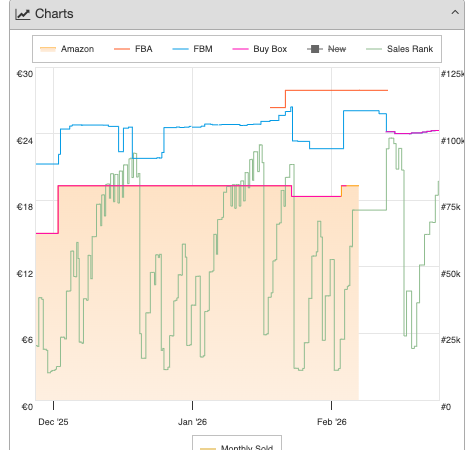Click the FBA orange-red line swatch
This screenshot has height=450, width=474.
click(122, 49)
